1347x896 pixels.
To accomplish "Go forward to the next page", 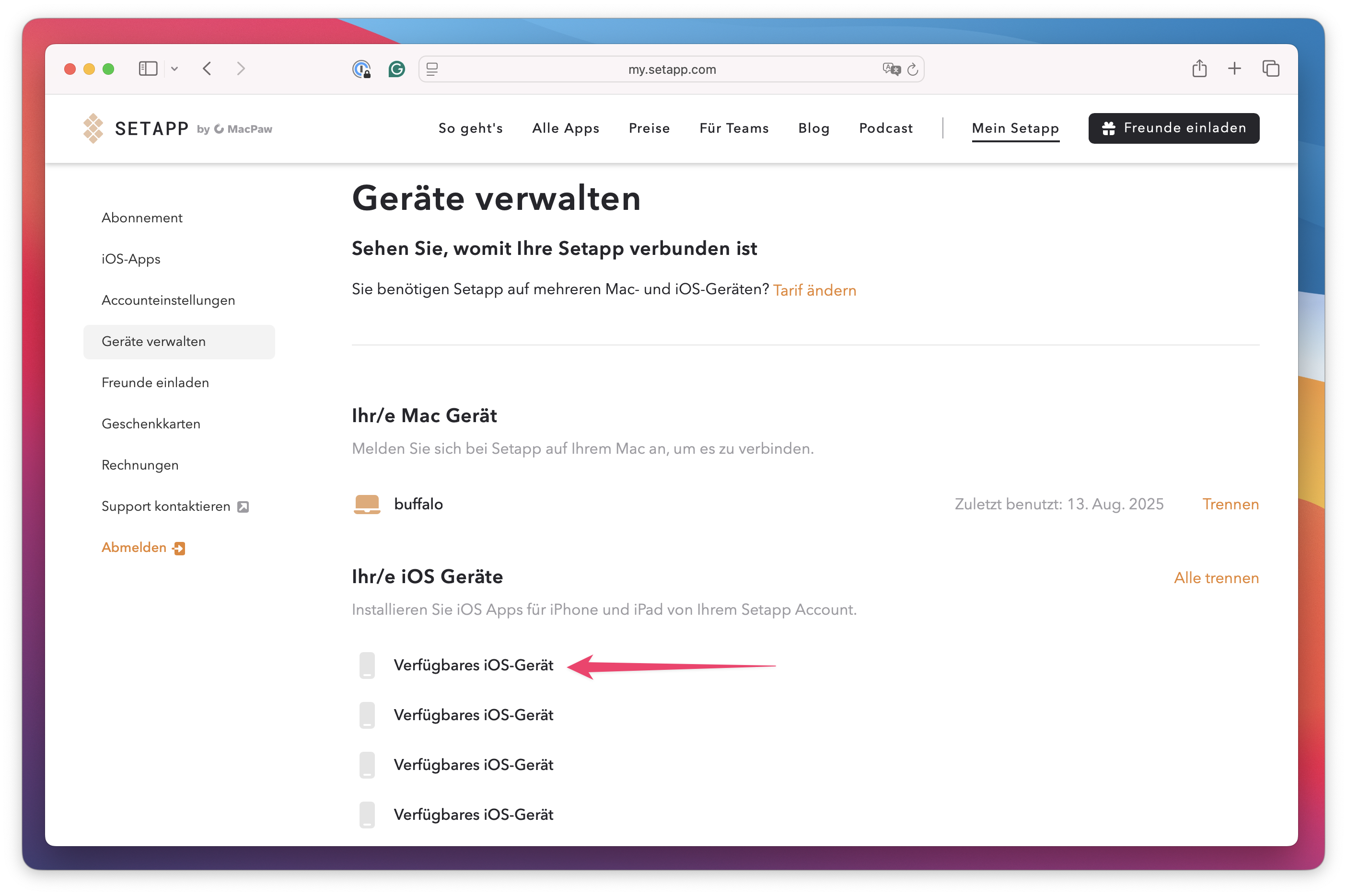I will pos(241,69).
